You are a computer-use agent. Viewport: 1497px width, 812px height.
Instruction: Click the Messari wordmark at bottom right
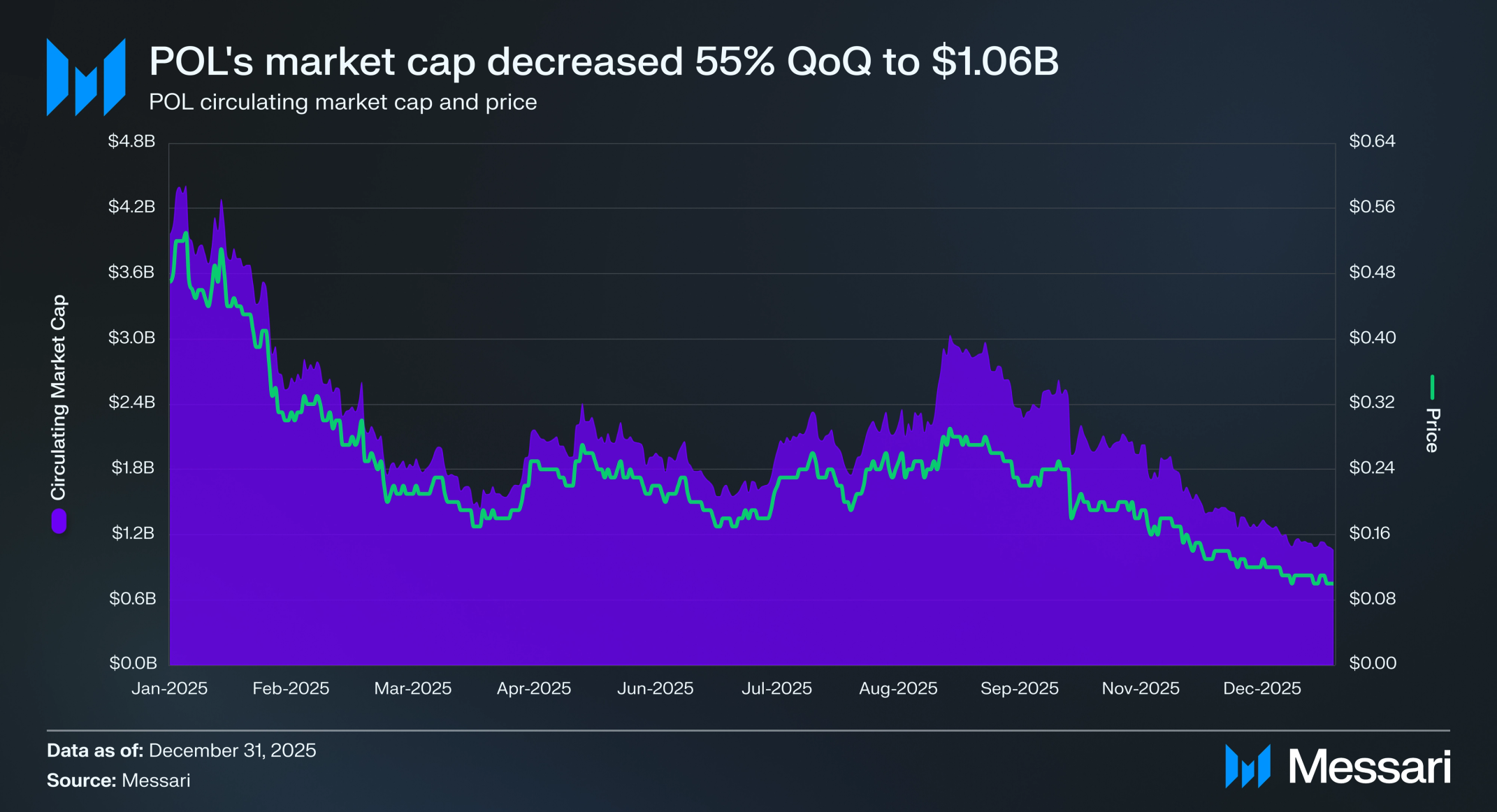click(x=1369, y=767)
